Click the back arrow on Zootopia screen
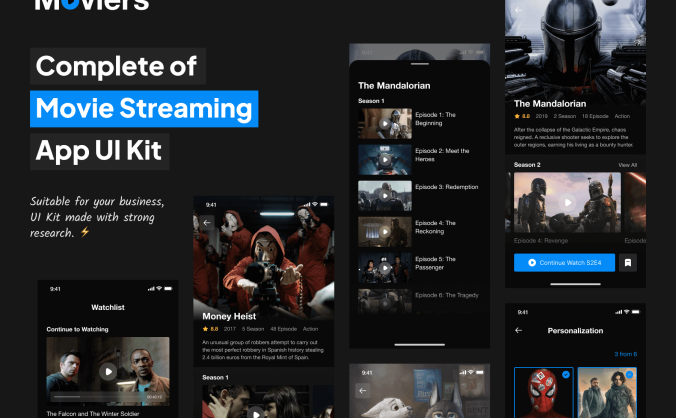Screen dimensions: 676x418 point(363,391)
